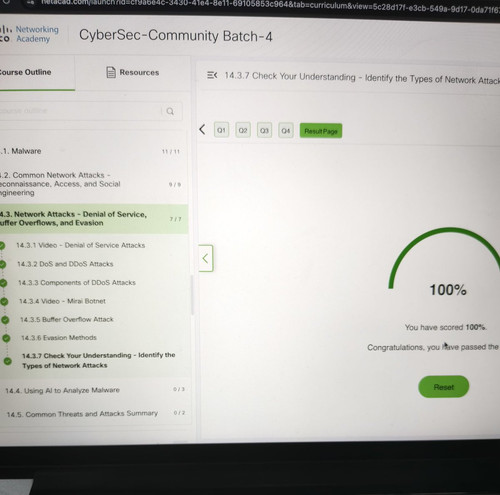The image size is (500, 495).
Task: Click green checkmark beside 14.3.4 Mirai Botnet
Action: click(x=4, y=302)
